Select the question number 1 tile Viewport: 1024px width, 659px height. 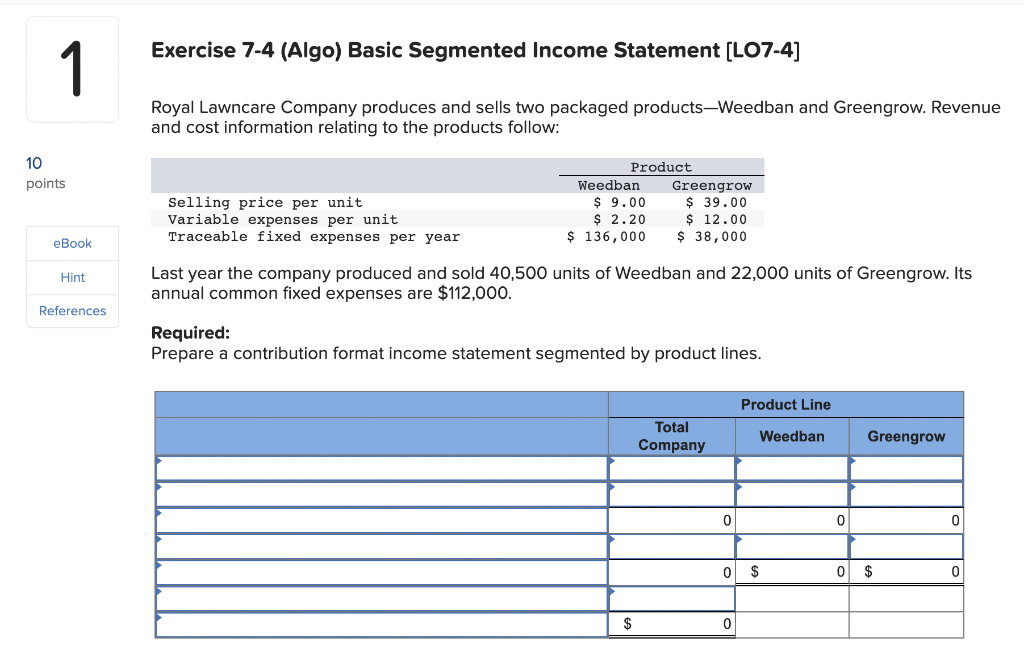point(72,69)
